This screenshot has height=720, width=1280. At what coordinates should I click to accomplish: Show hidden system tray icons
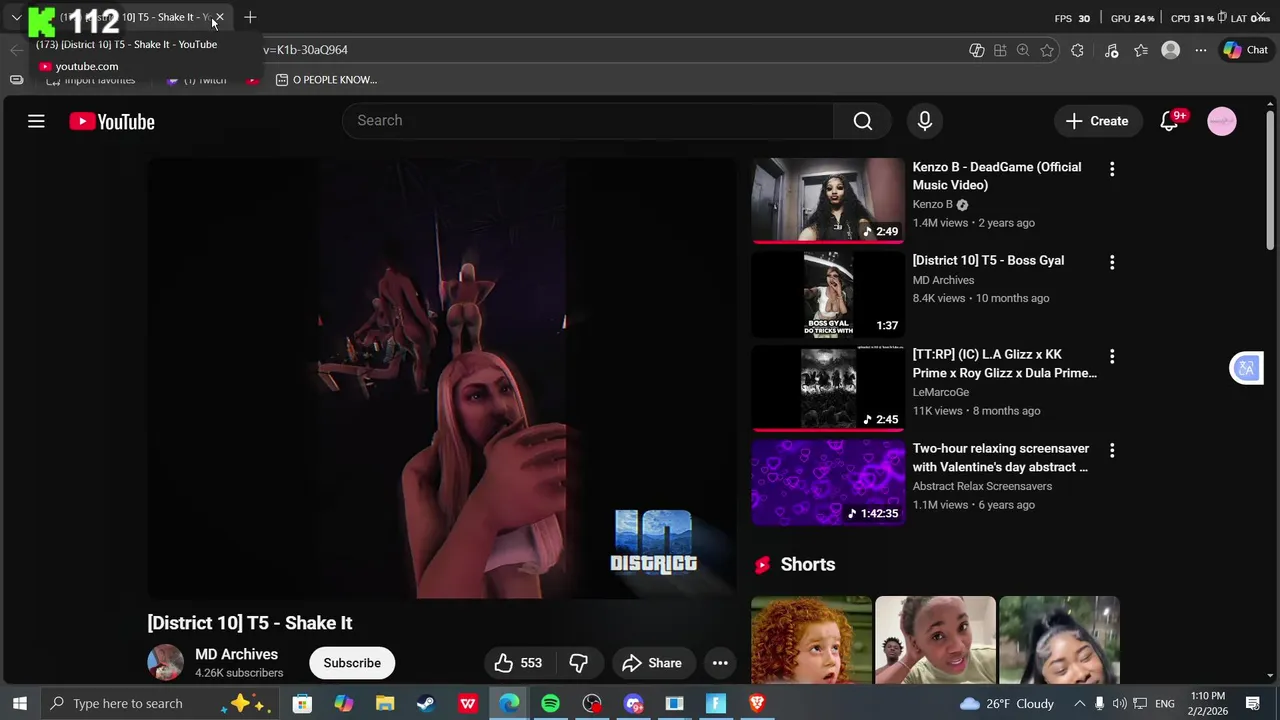1079,704
